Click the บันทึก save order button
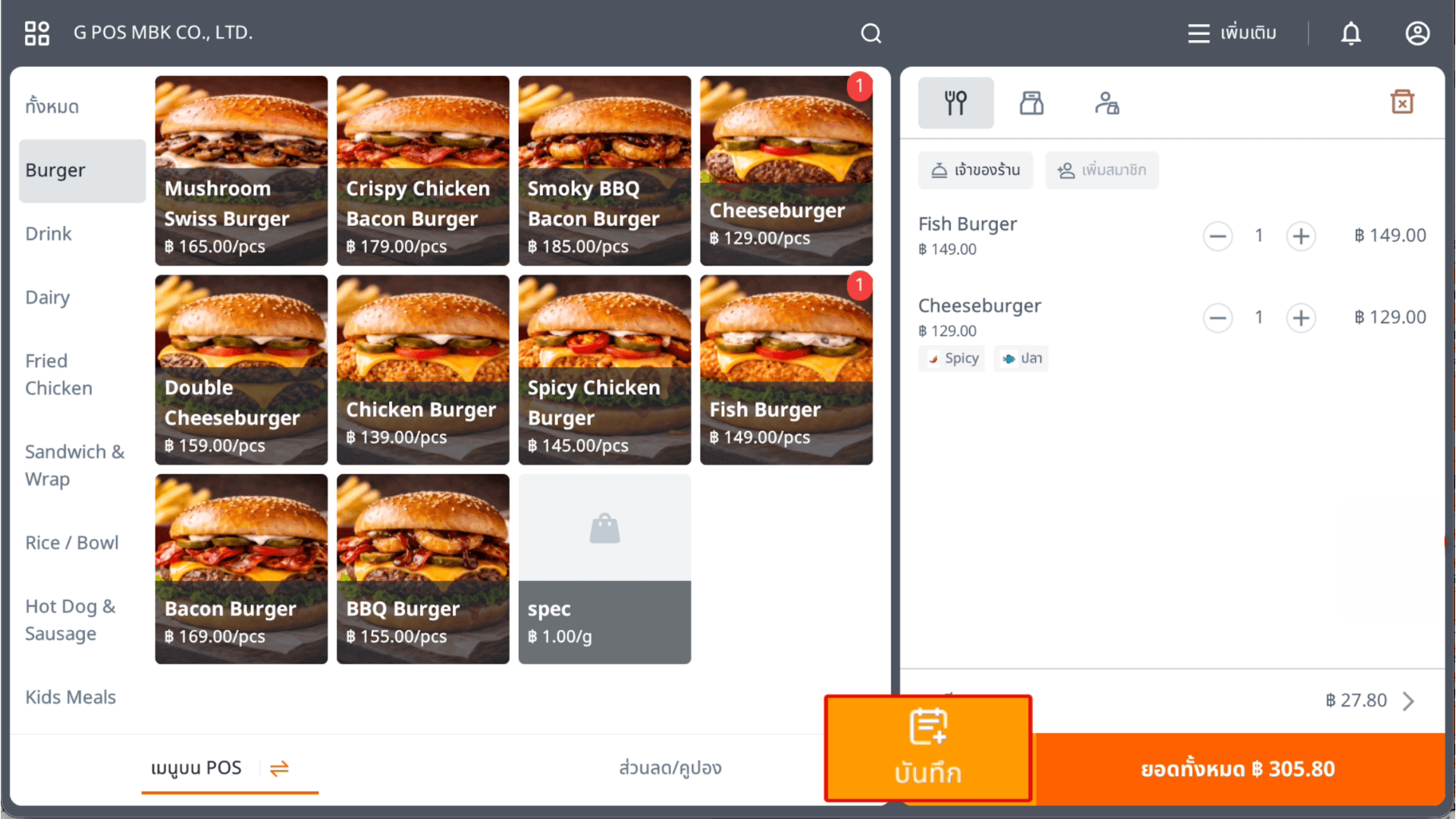 tap(928, 748)
